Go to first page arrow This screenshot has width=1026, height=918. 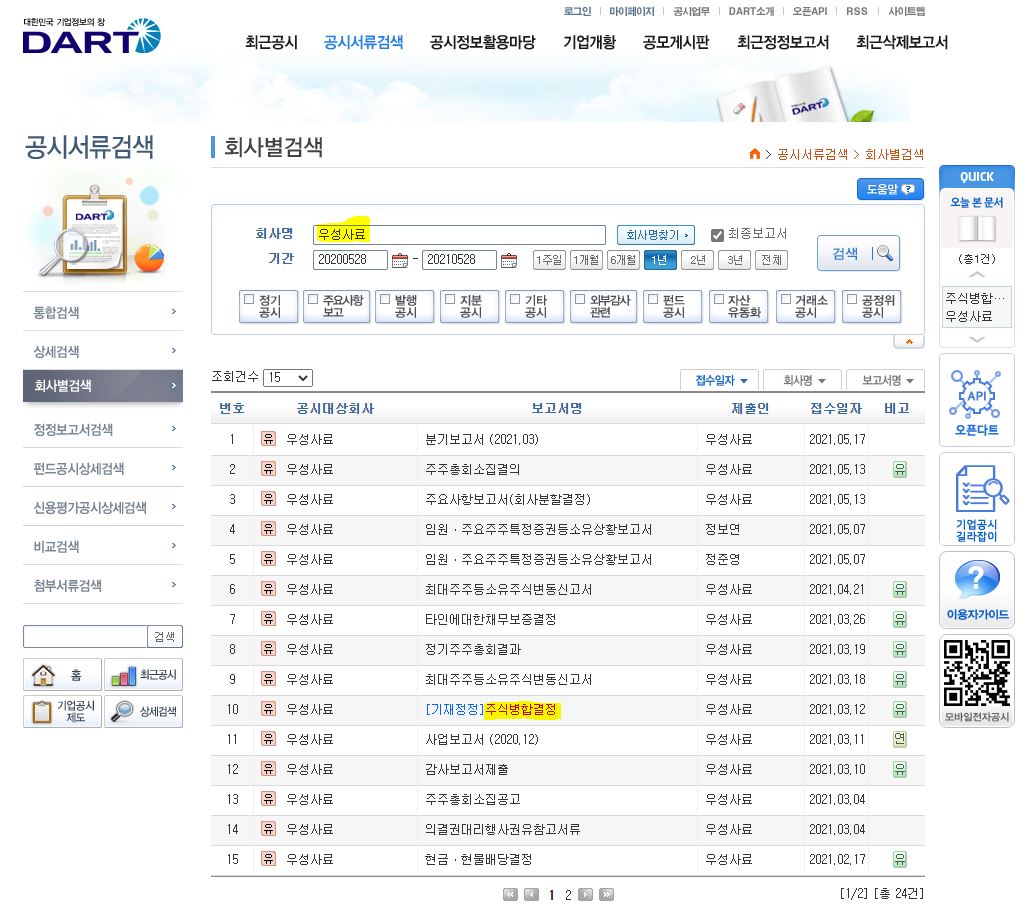click(x=510, y=894)
